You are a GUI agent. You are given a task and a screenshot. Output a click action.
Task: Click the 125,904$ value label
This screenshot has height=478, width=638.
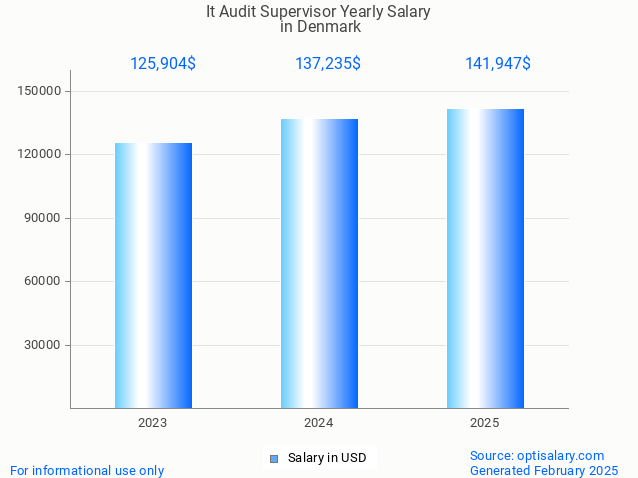click(163, 64)
